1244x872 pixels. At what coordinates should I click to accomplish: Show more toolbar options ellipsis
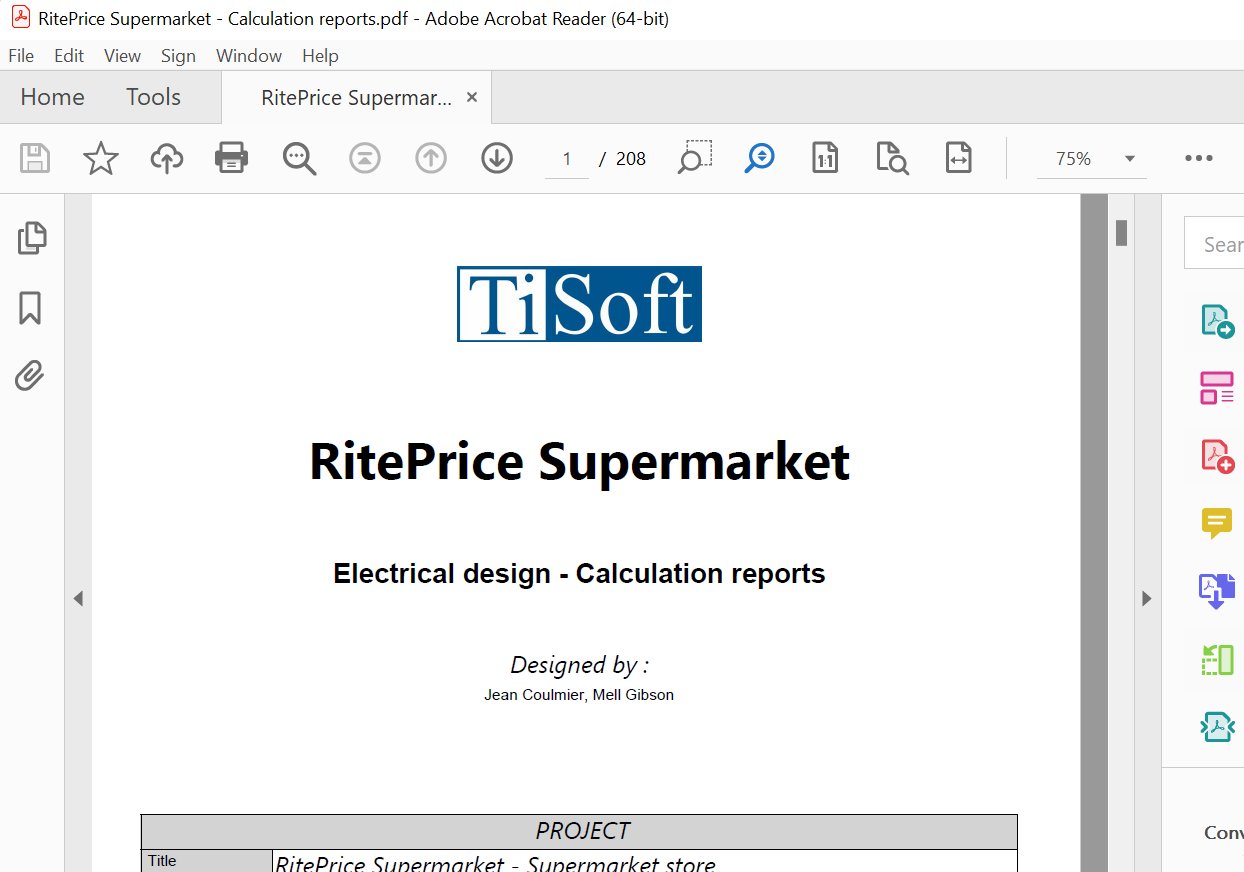[1198, 158]
